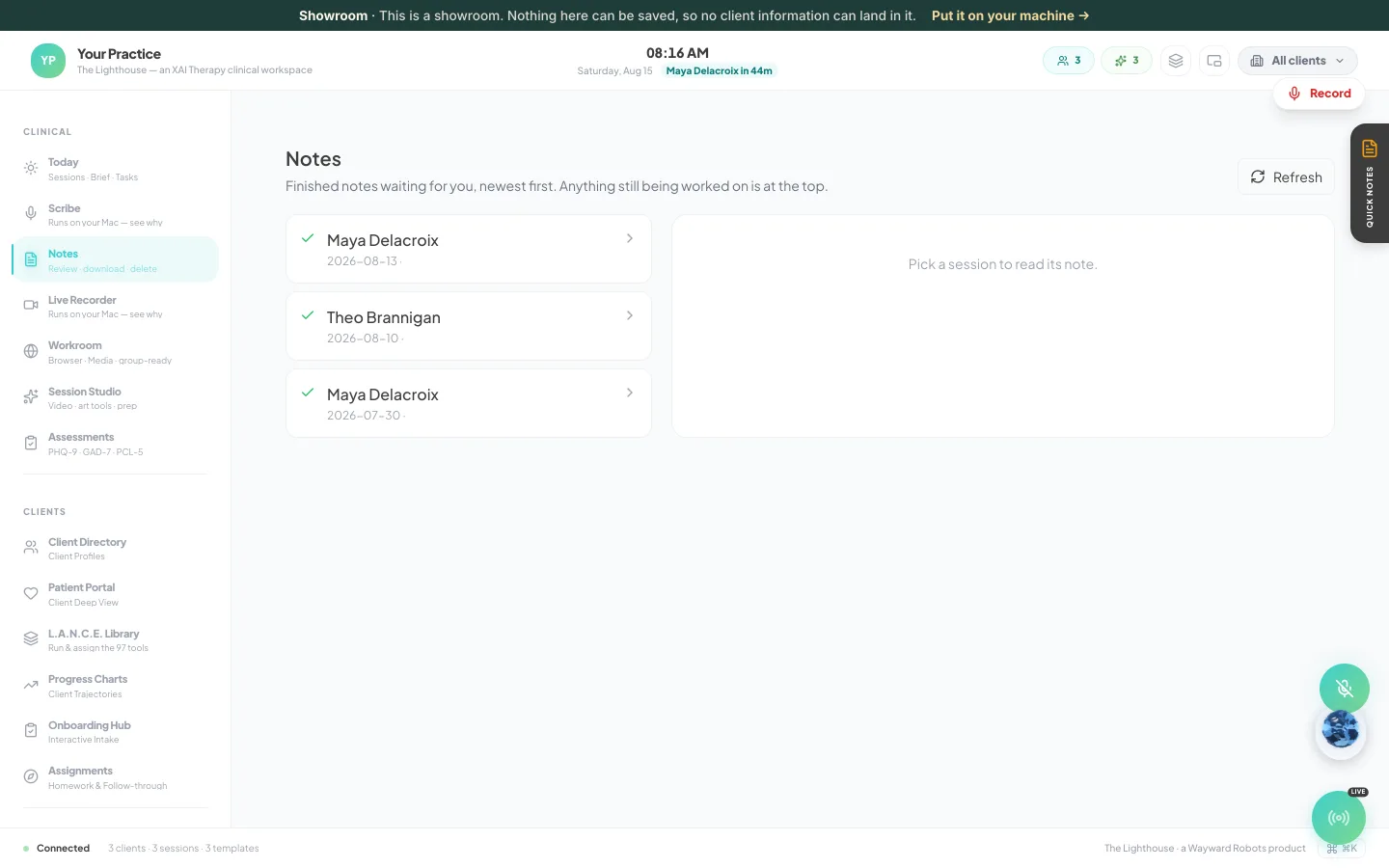Expand chevron on Maya Delacroix 2026-07-30 row
This screenshot has height=868, width=1389.
point(630,393)
